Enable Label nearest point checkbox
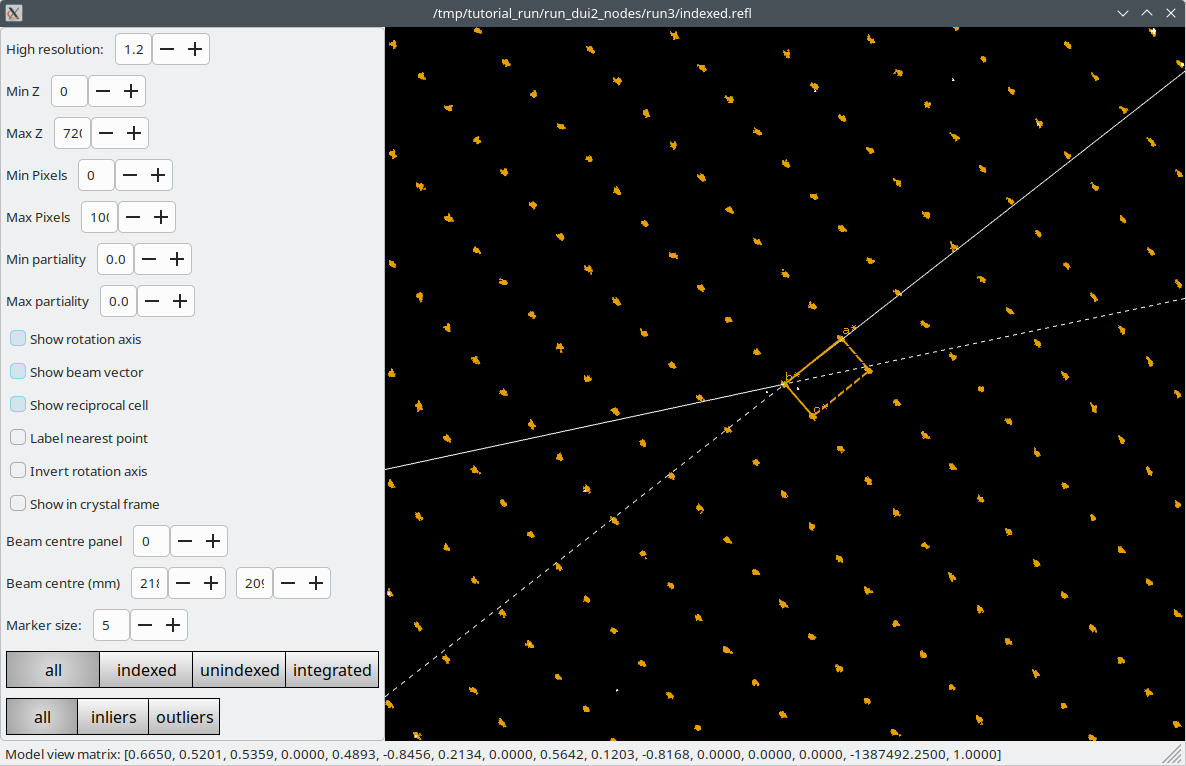This screenshot has height=766, width=1186. 18,438
